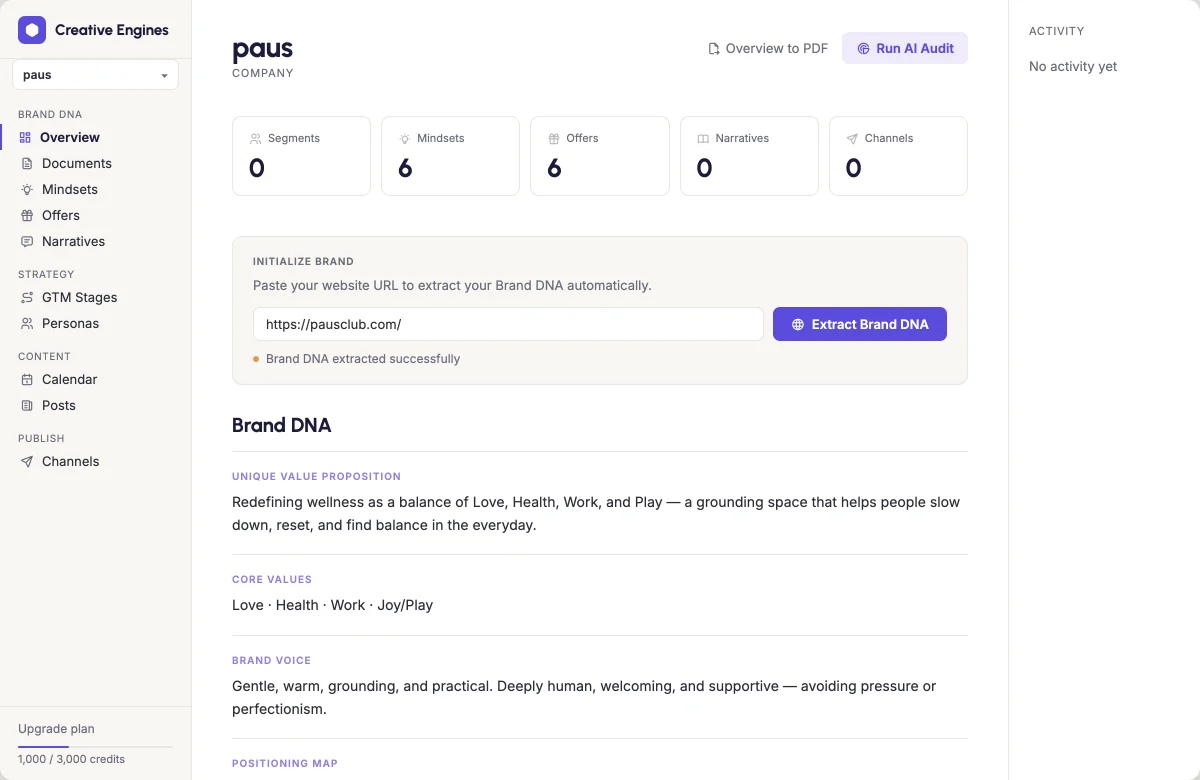Focus the website URL input field
This screenshot has height=780, width=1200.
pyautogui.click(x=508, y=324)
